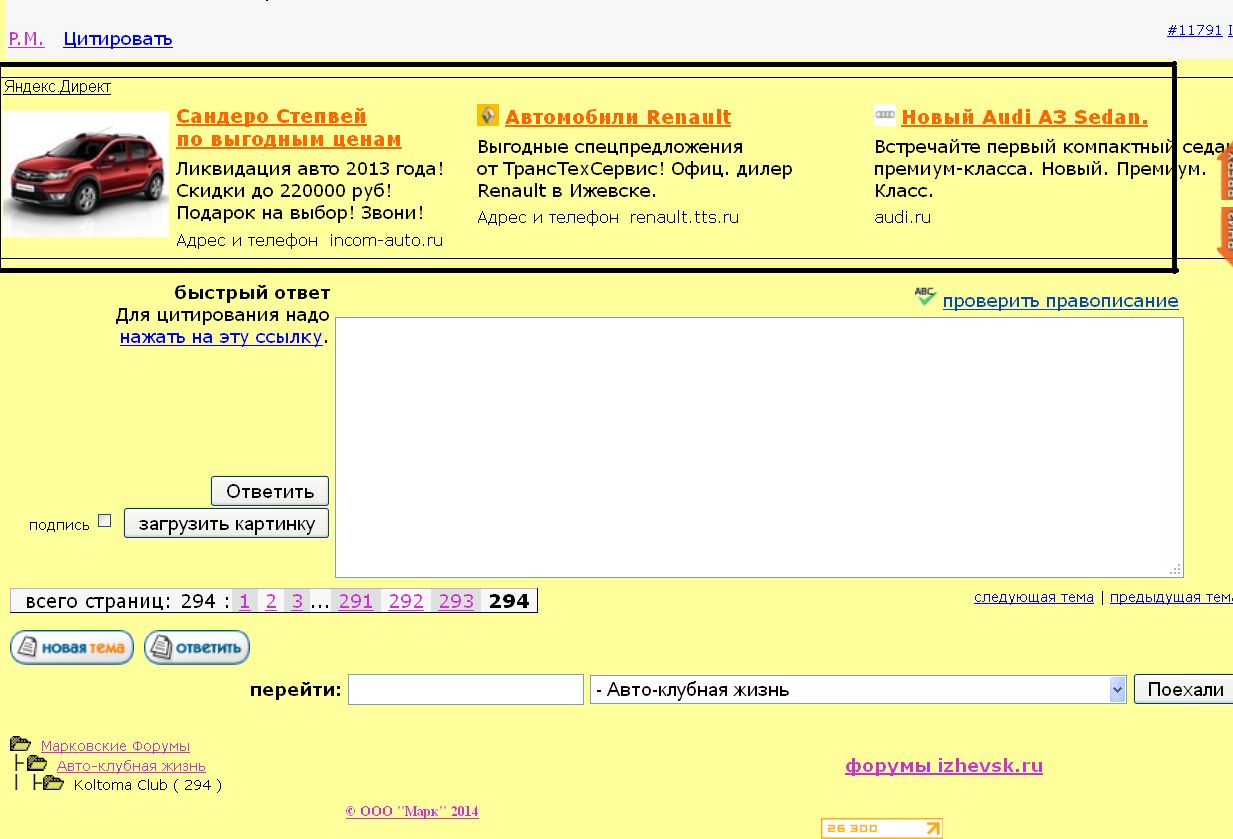
Task: Open the Сандеро Степвей ad headline
Action: click(289, 128)
